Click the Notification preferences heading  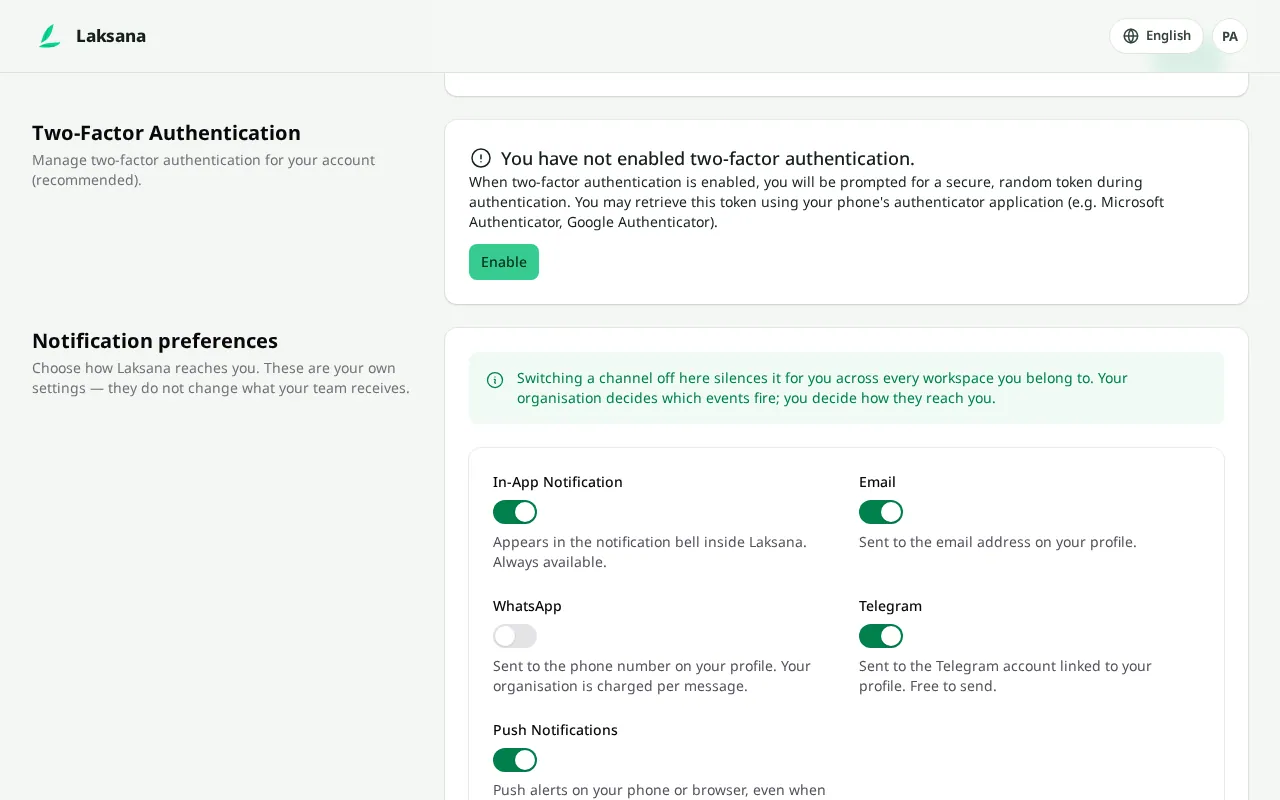coord(155,341)
